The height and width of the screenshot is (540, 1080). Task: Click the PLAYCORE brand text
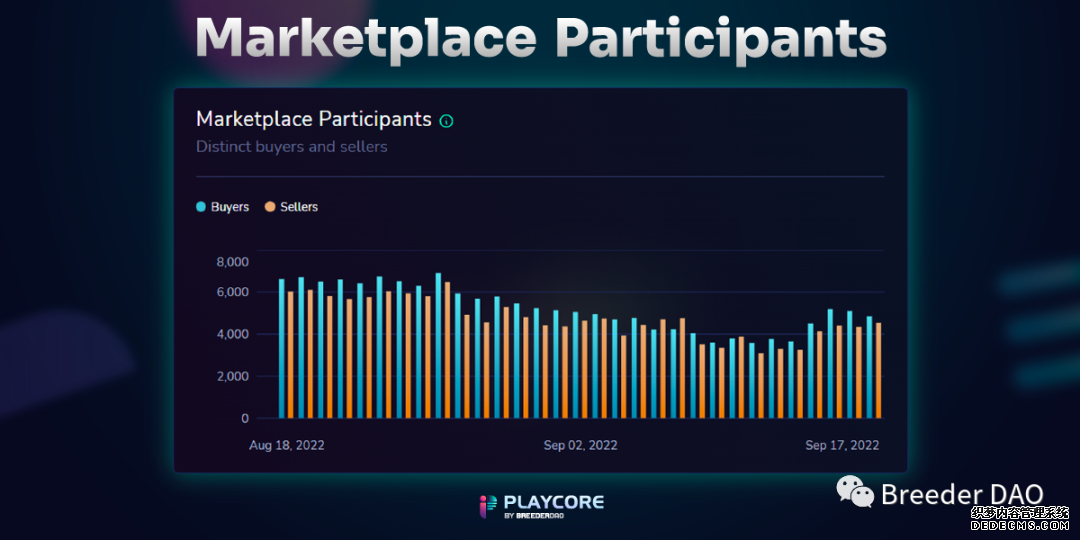pos(554,501)
